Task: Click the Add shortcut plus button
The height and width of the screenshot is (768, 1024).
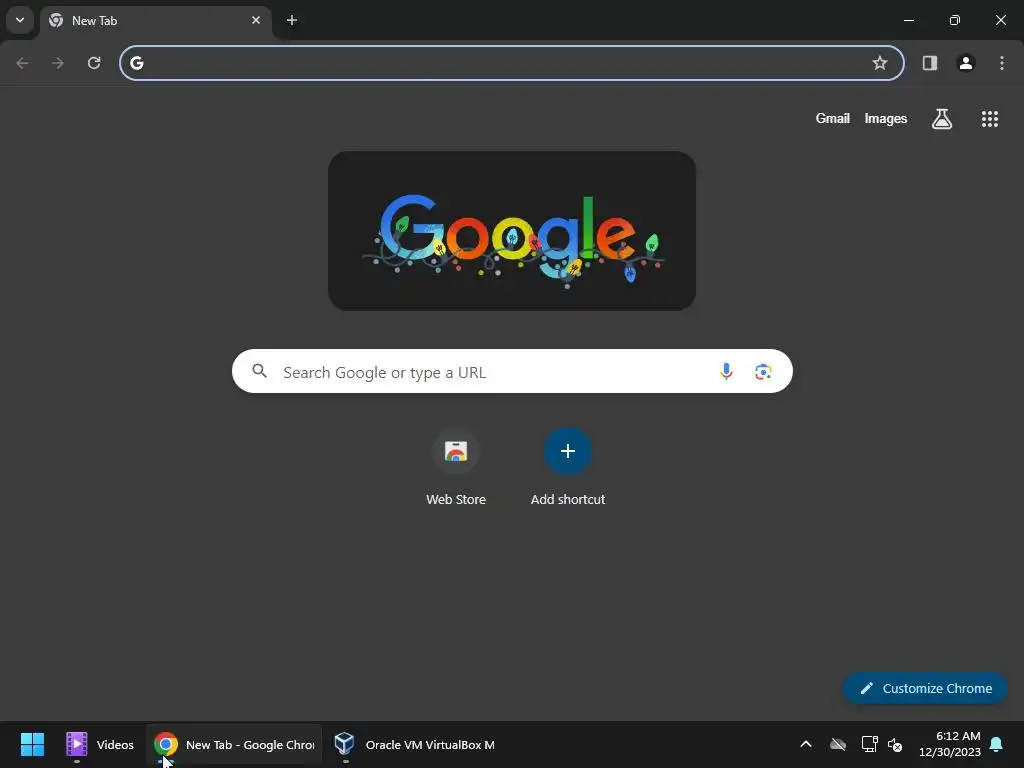Action: pos(568,451)
